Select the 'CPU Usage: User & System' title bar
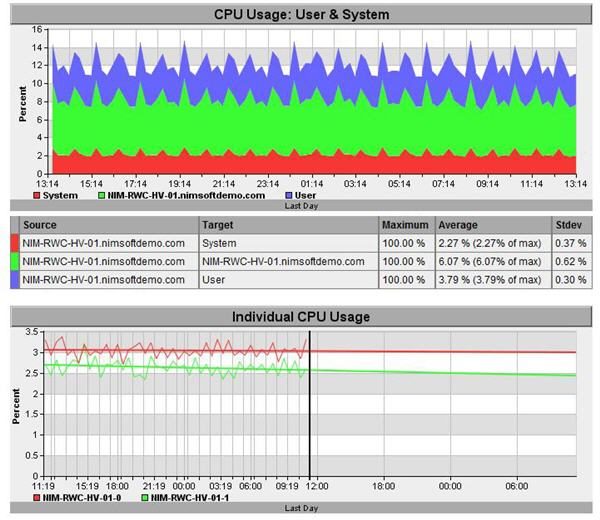The height and width of the screenshot is (520, 600). pos(301,15)
